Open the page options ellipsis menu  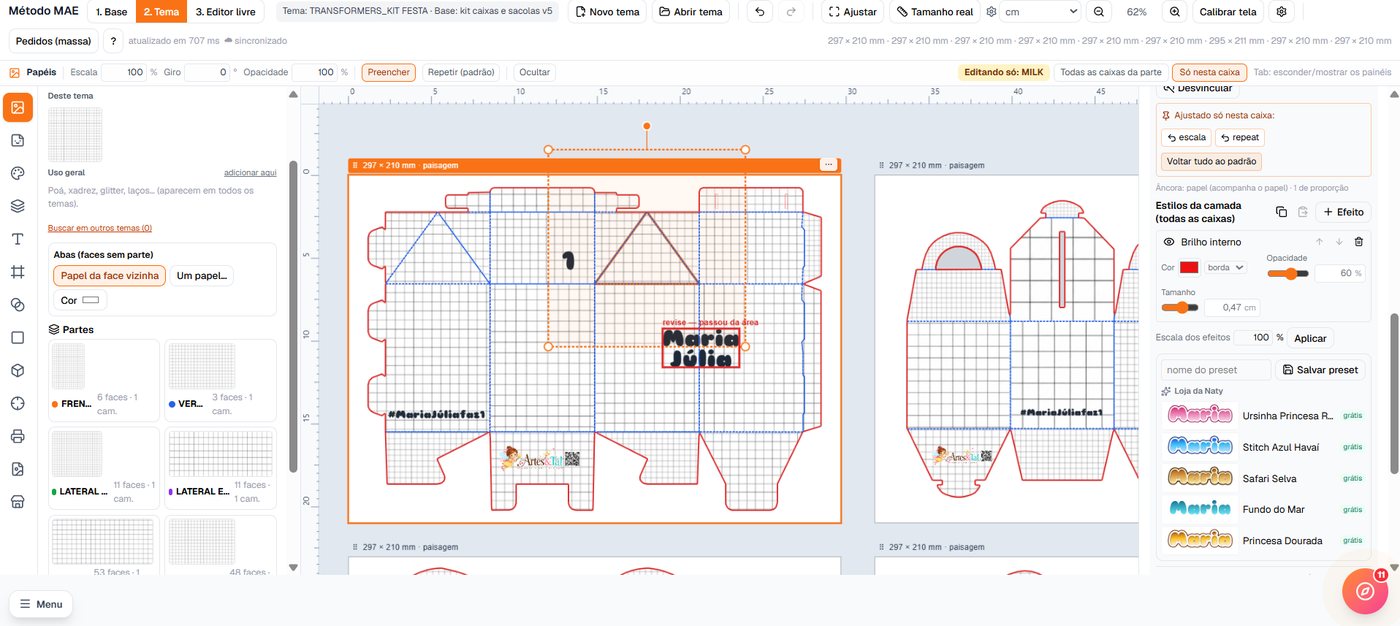point(828,164)
